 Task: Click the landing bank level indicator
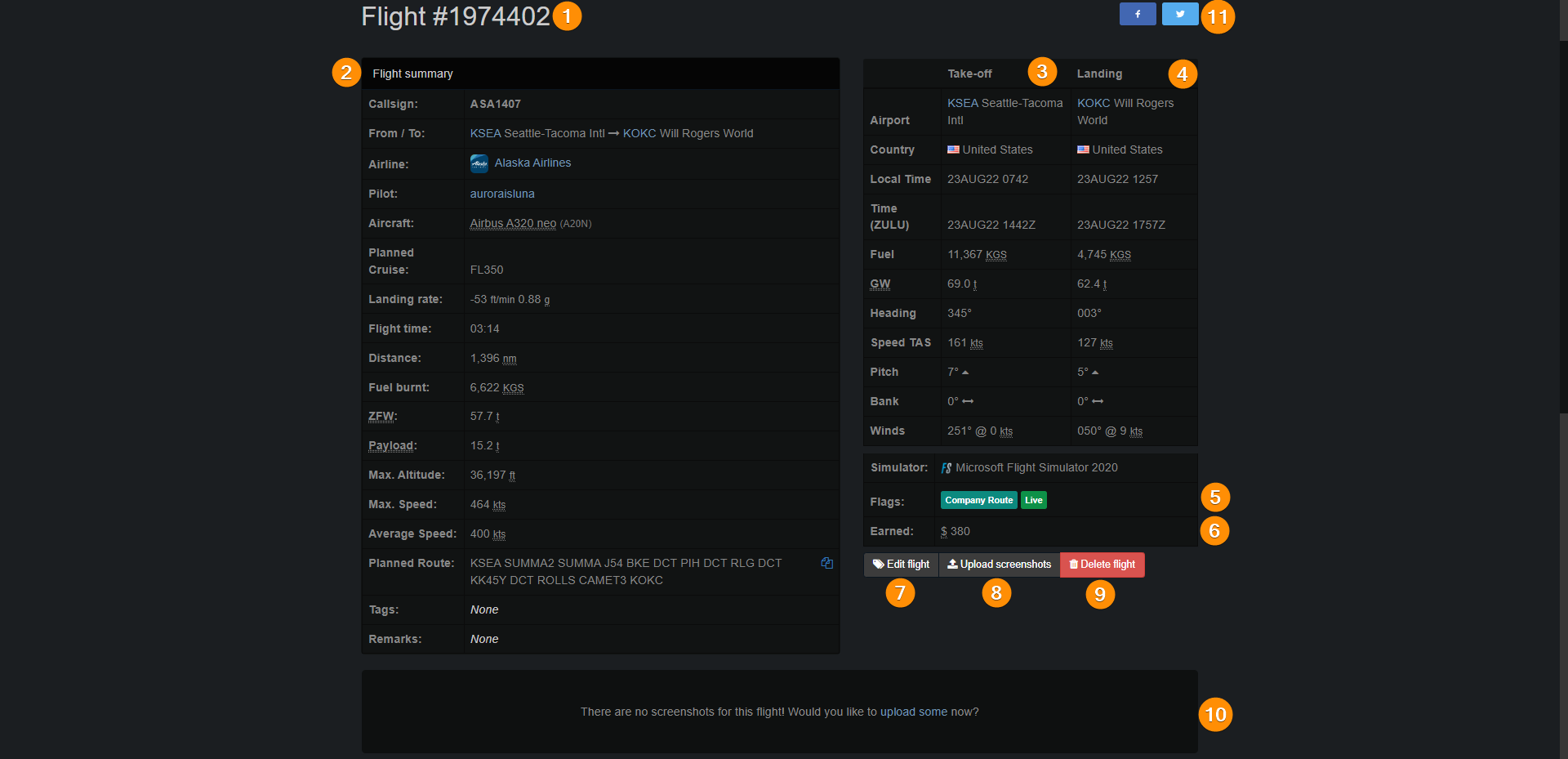pyautogui.click(x=1098, y=402)
